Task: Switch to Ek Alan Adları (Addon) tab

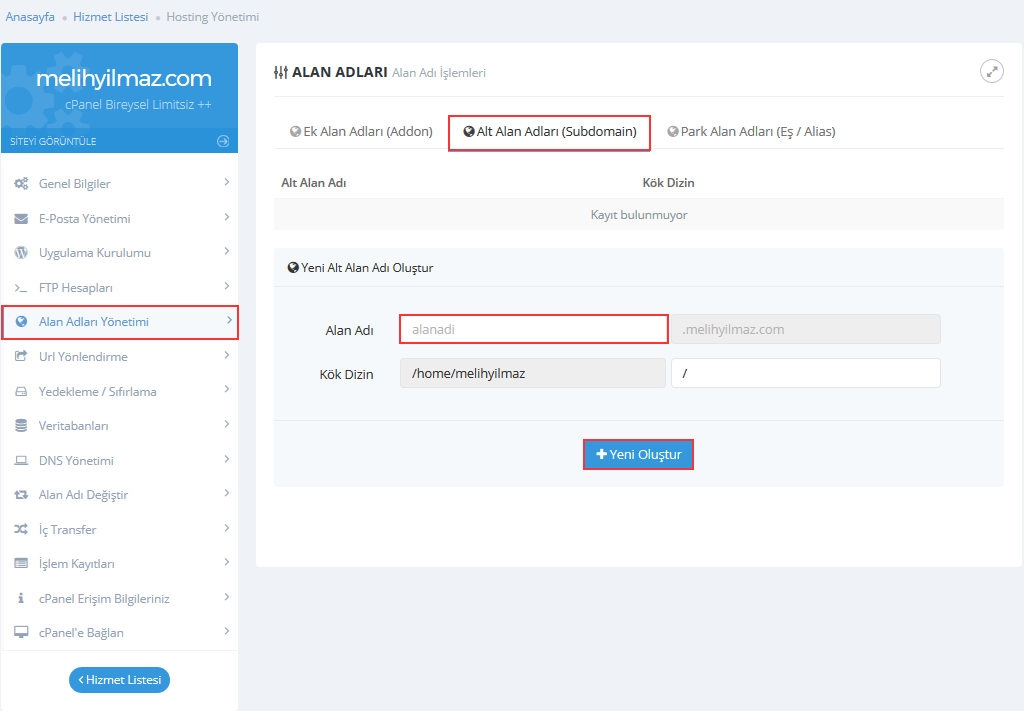Action: [361, 132]
